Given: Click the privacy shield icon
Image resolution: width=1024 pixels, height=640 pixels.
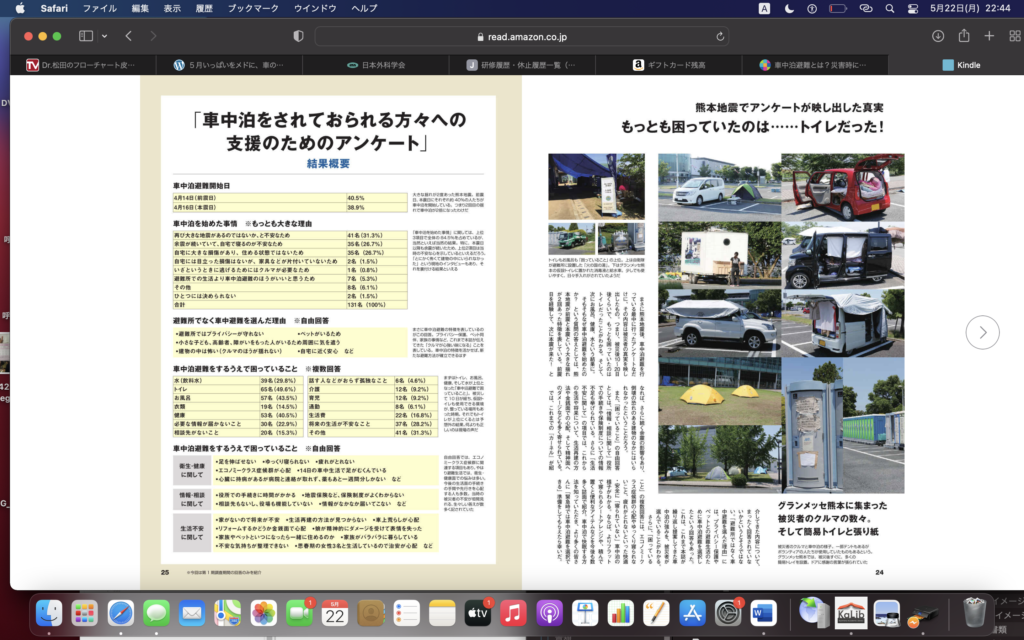Looking at the screenshot, I should click(x=298, y=36).
